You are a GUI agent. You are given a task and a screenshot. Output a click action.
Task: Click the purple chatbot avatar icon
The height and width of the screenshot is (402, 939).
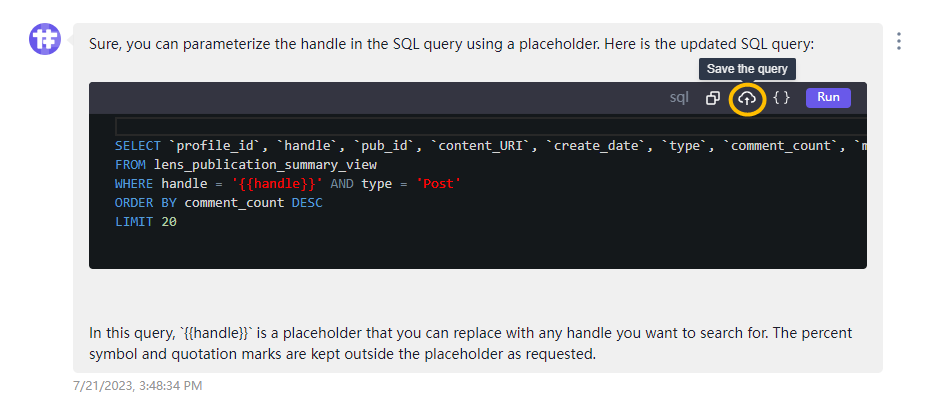pos(45,39)
